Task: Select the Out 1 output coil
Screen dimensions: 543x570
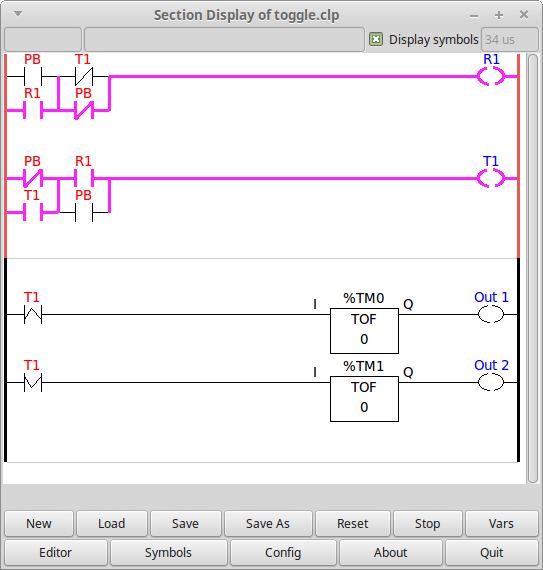Action: 491,314
